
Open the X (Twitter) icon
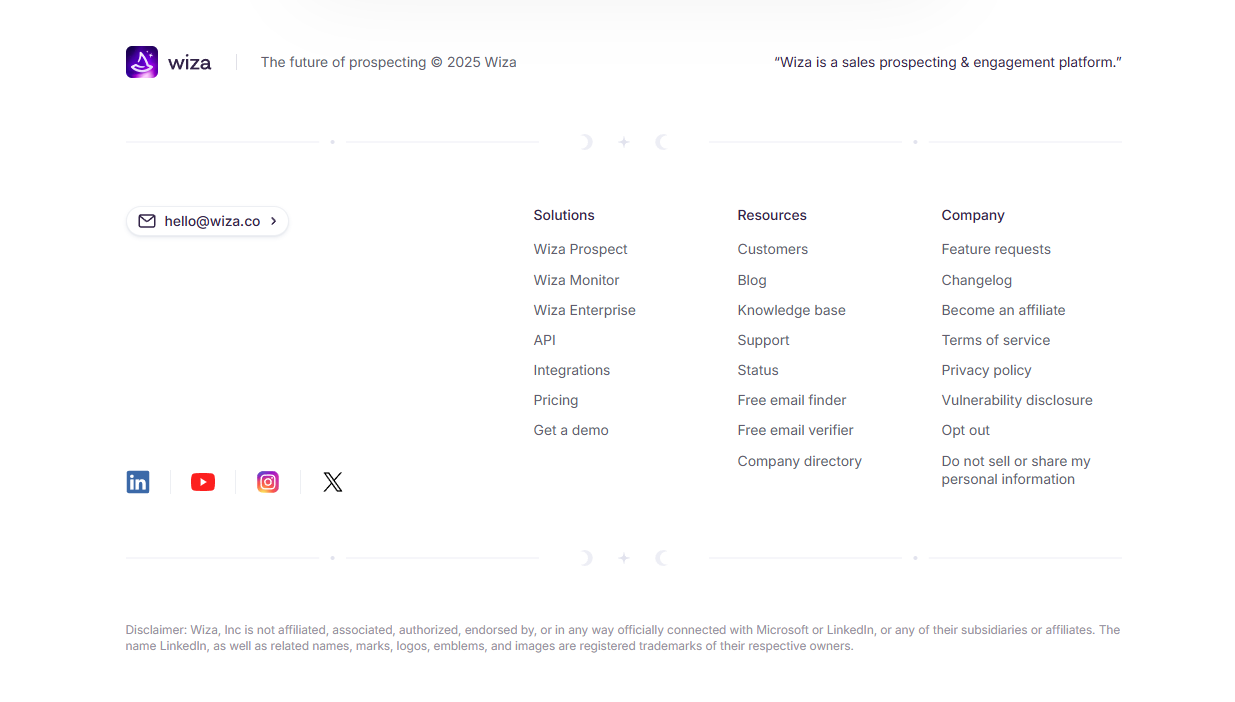click(333, 482)
